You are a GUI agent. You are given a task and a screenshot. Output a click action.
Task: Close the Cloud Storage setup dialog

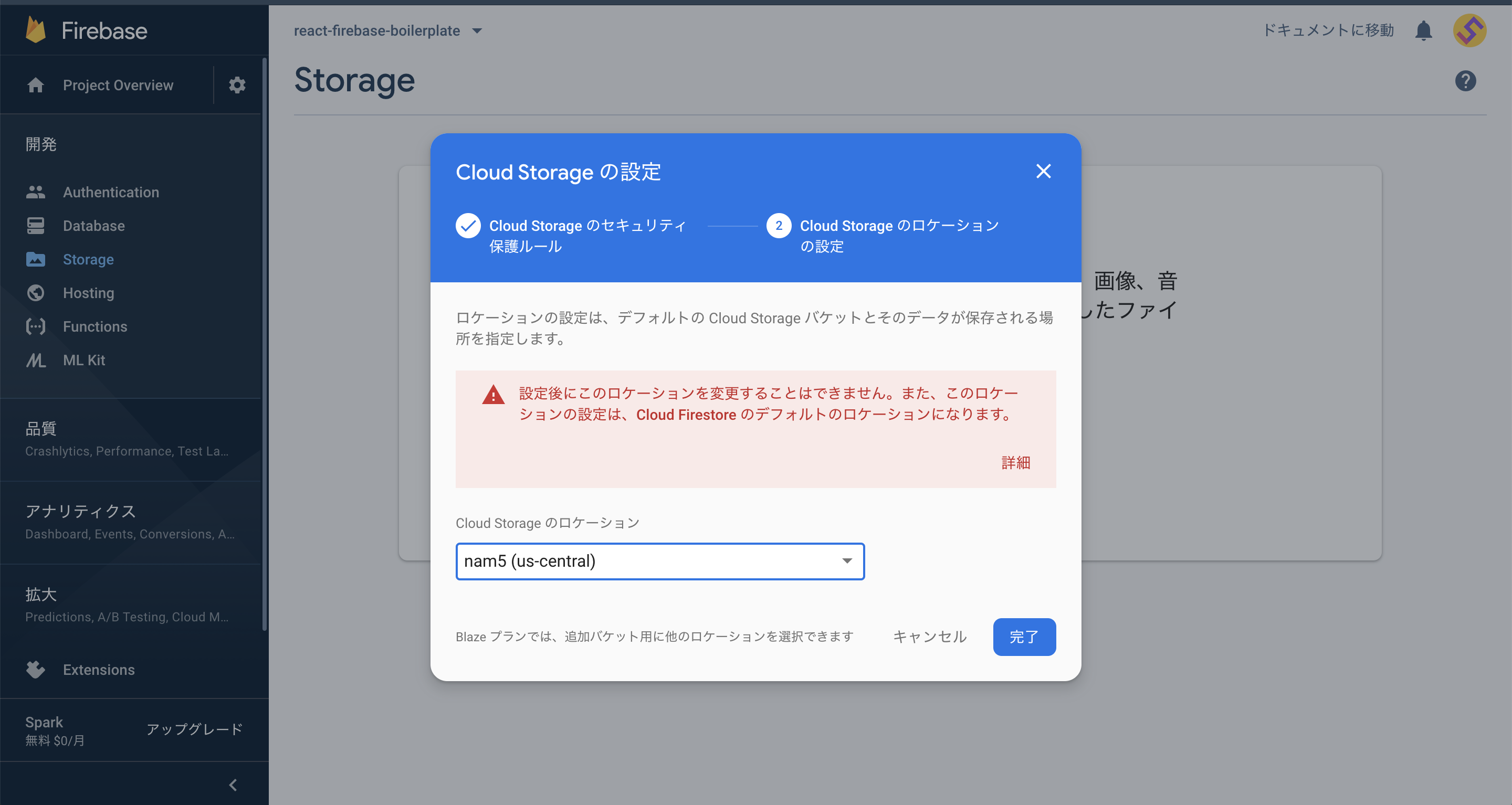pos(1043,171)
